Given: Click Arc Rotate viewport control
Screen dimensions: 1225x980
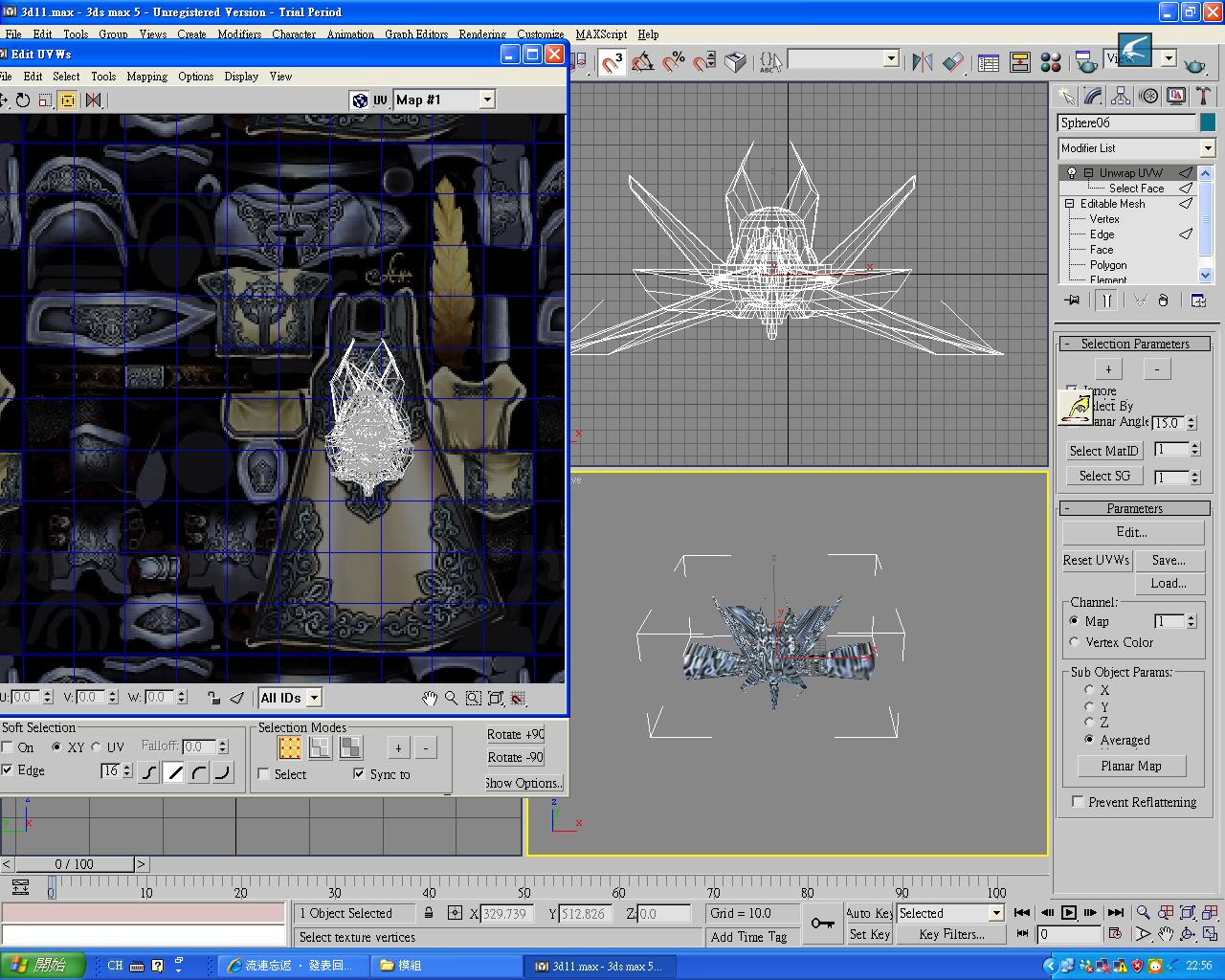Looking at the screenshot, I should pyautogui.click(x=1188, y=934).
